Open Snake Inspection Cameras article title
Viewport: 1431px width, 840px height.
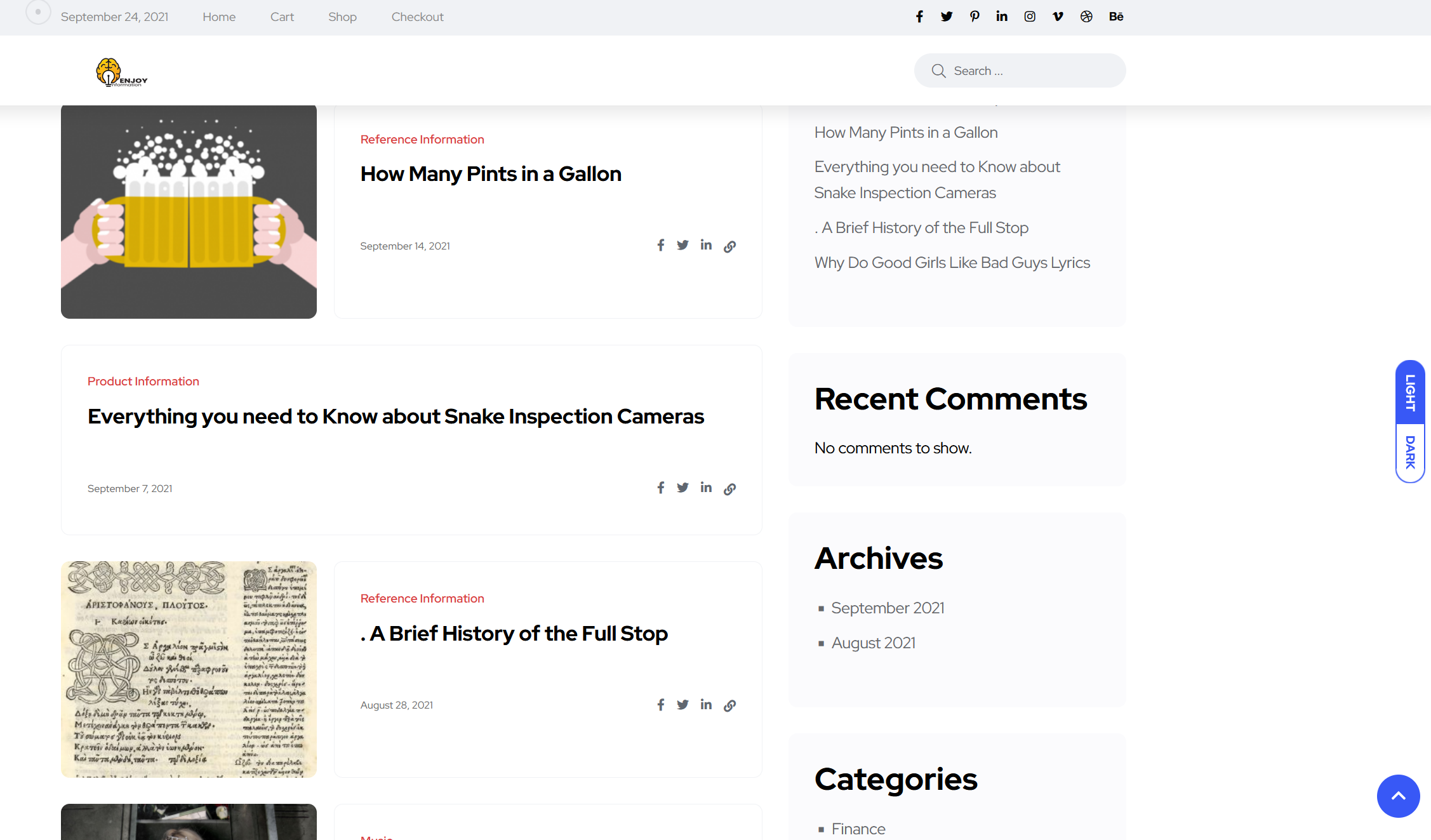pos(396,417)
